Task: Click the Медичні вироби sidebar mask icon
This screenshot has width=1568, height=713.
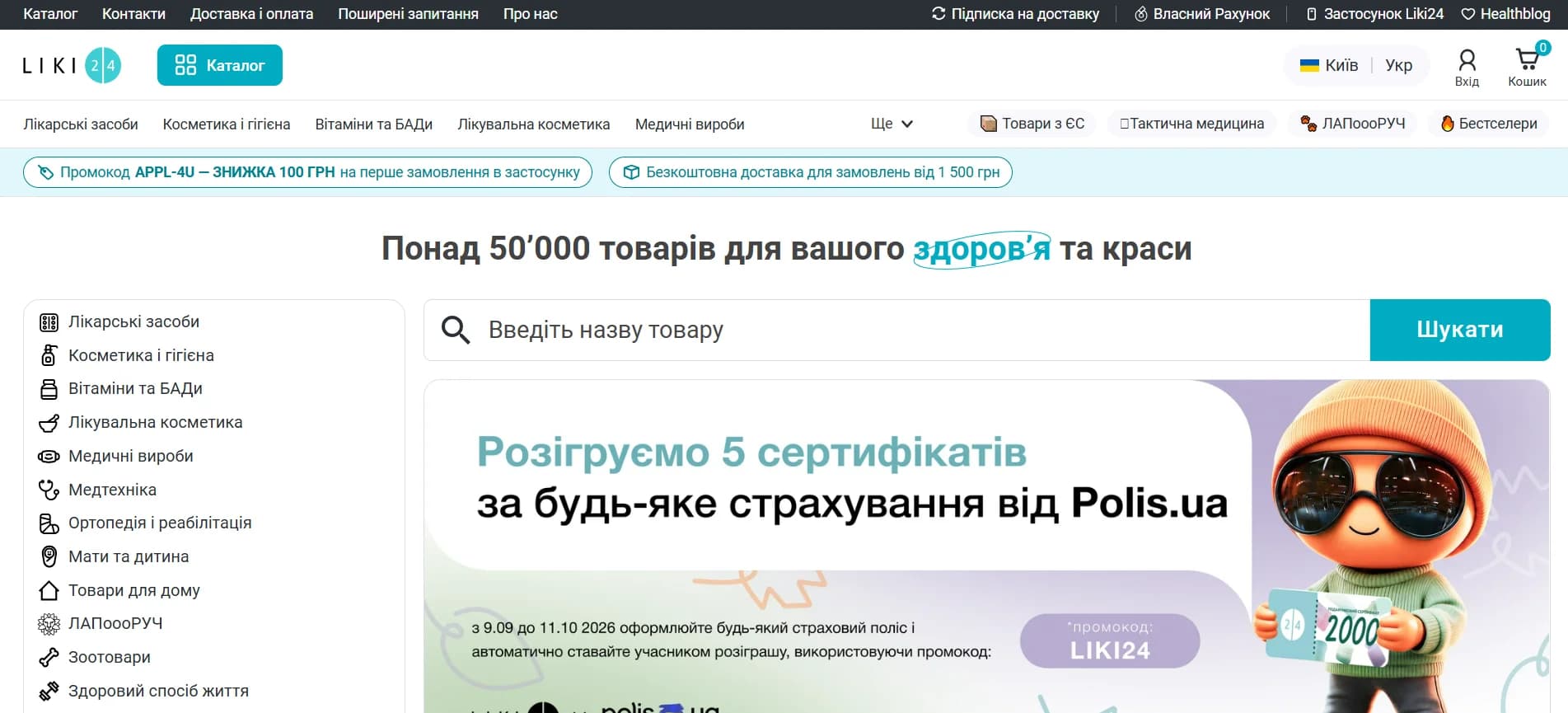Action: [49, 456]
